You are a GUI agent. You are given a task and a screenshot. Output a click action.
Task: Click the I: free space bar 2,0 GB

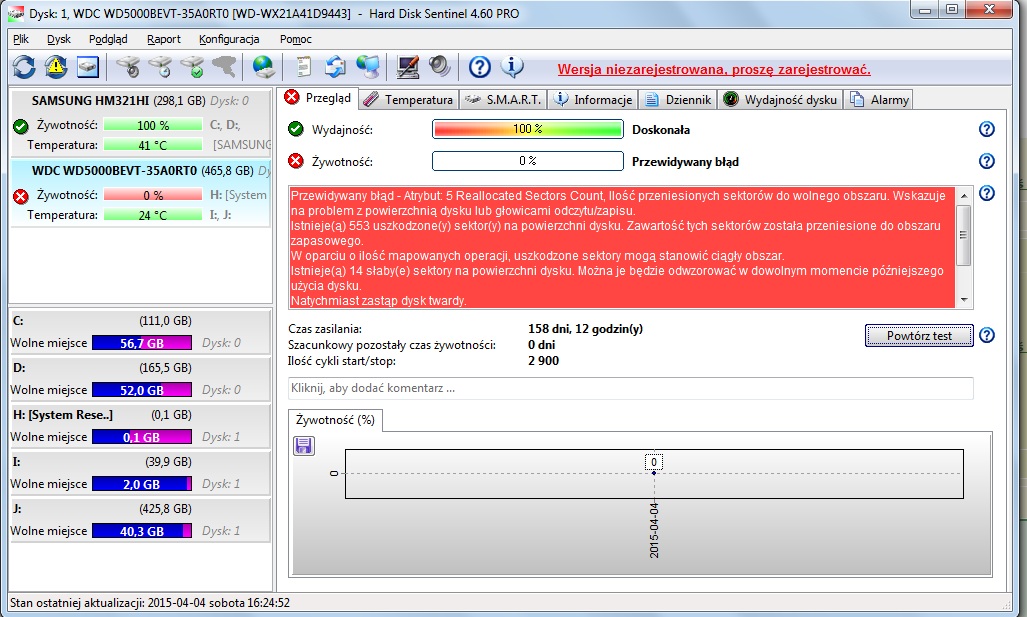tap(142, 484)
